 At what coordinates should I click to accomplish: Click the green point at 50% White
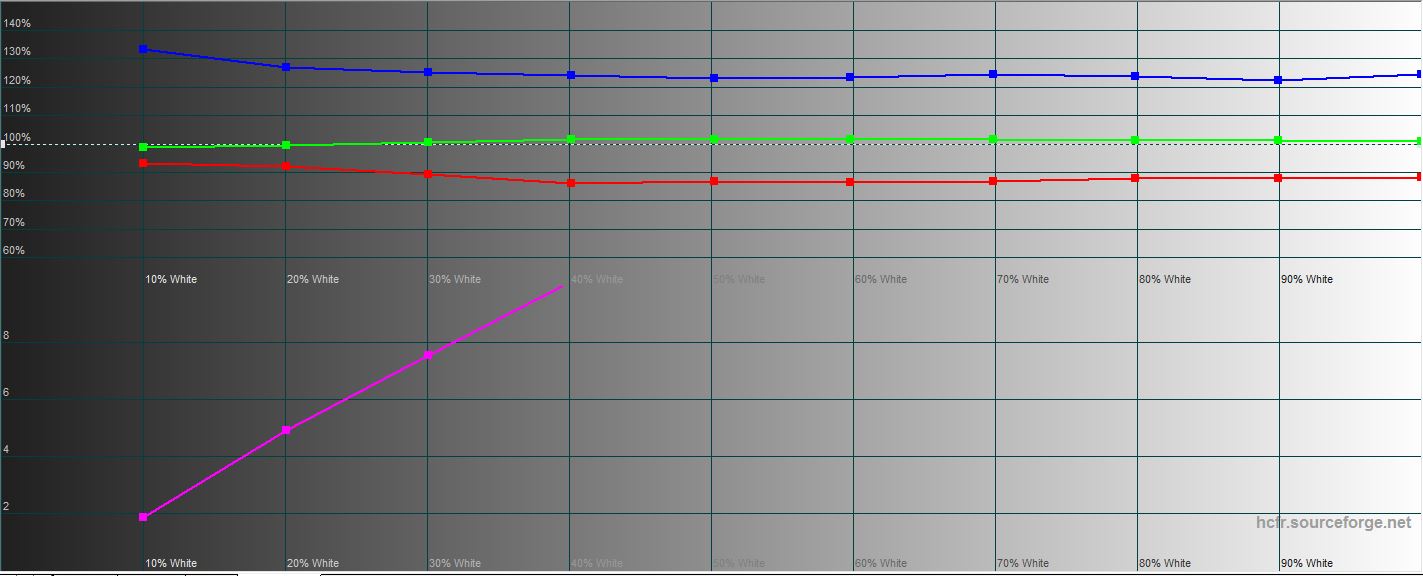[x=713, y=139]
